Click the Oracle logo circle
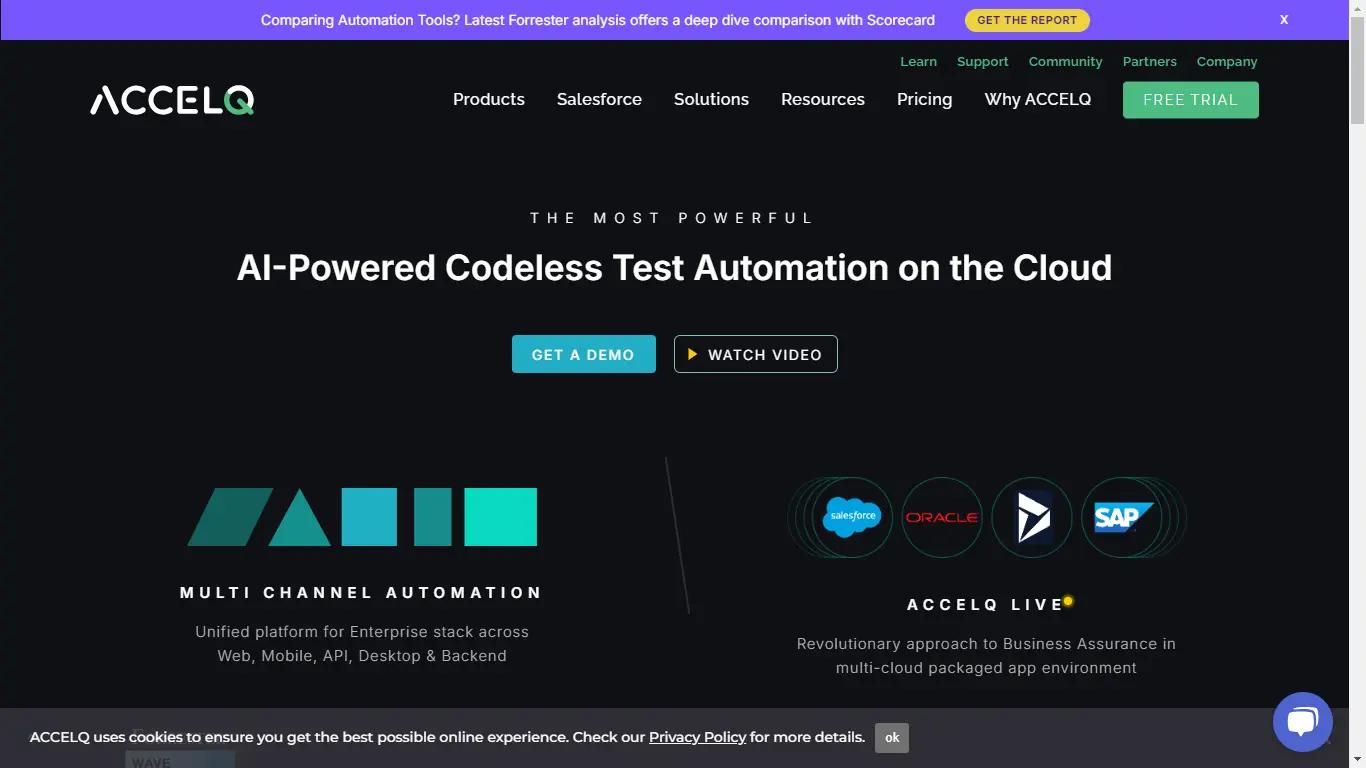 pyautogui.click(x=941, y=517)
